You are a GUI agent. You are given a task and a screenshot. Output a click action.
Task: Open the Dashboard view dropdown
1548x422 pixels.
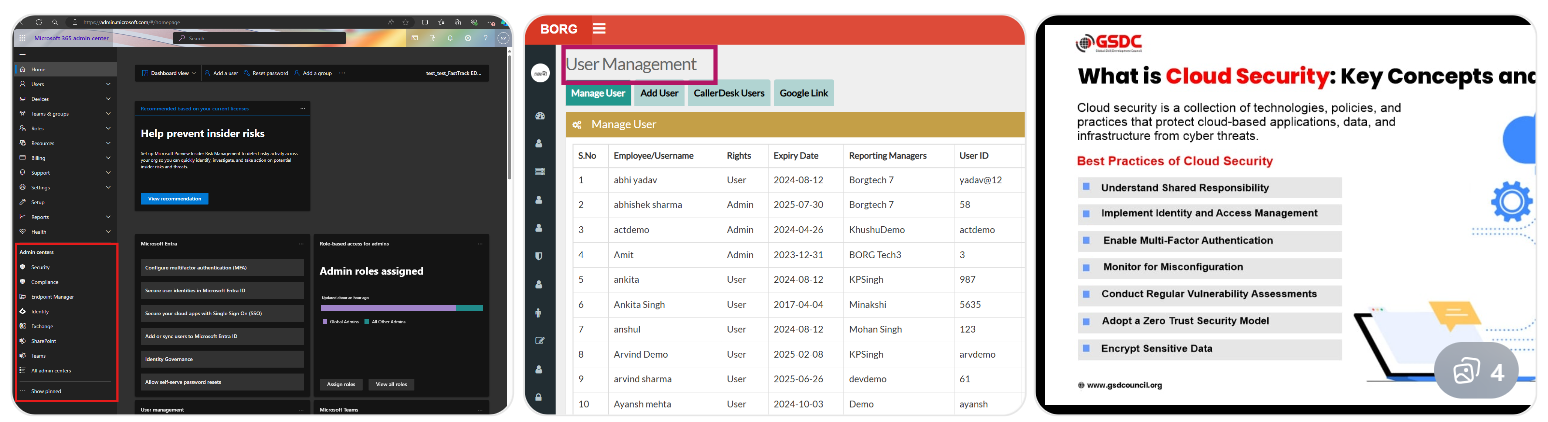[x=169, y=73]
